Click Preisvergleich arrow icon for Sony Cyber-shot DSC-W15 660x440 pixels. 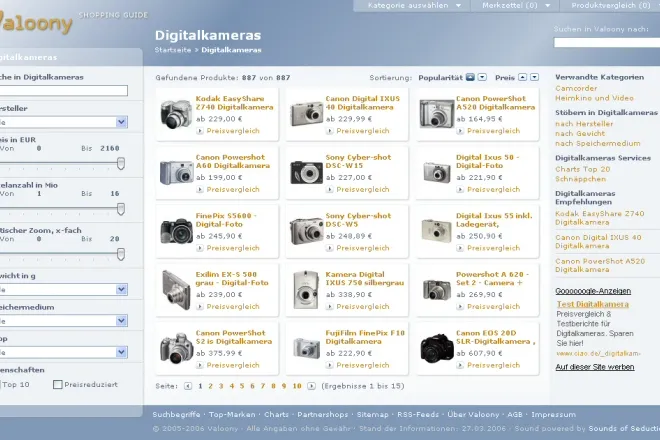tap(330, 189)
